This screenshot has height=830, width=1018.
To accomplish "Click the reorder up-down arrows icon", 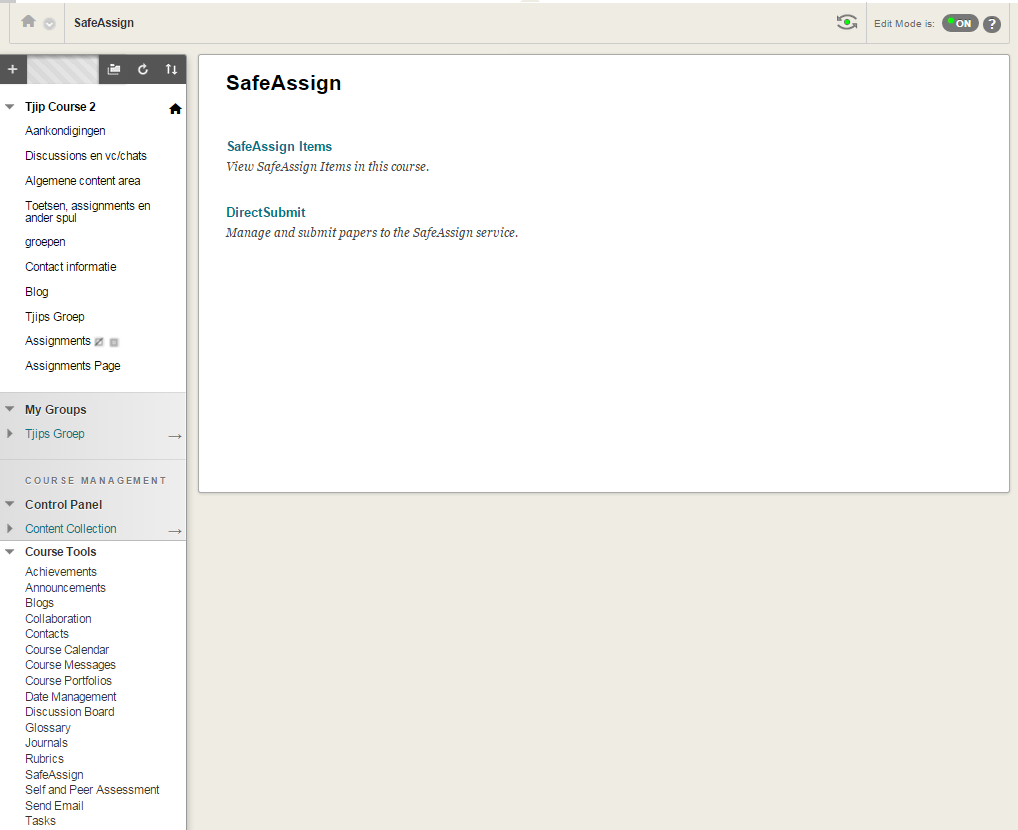I will pyautogui.click(x=171, y=69).
